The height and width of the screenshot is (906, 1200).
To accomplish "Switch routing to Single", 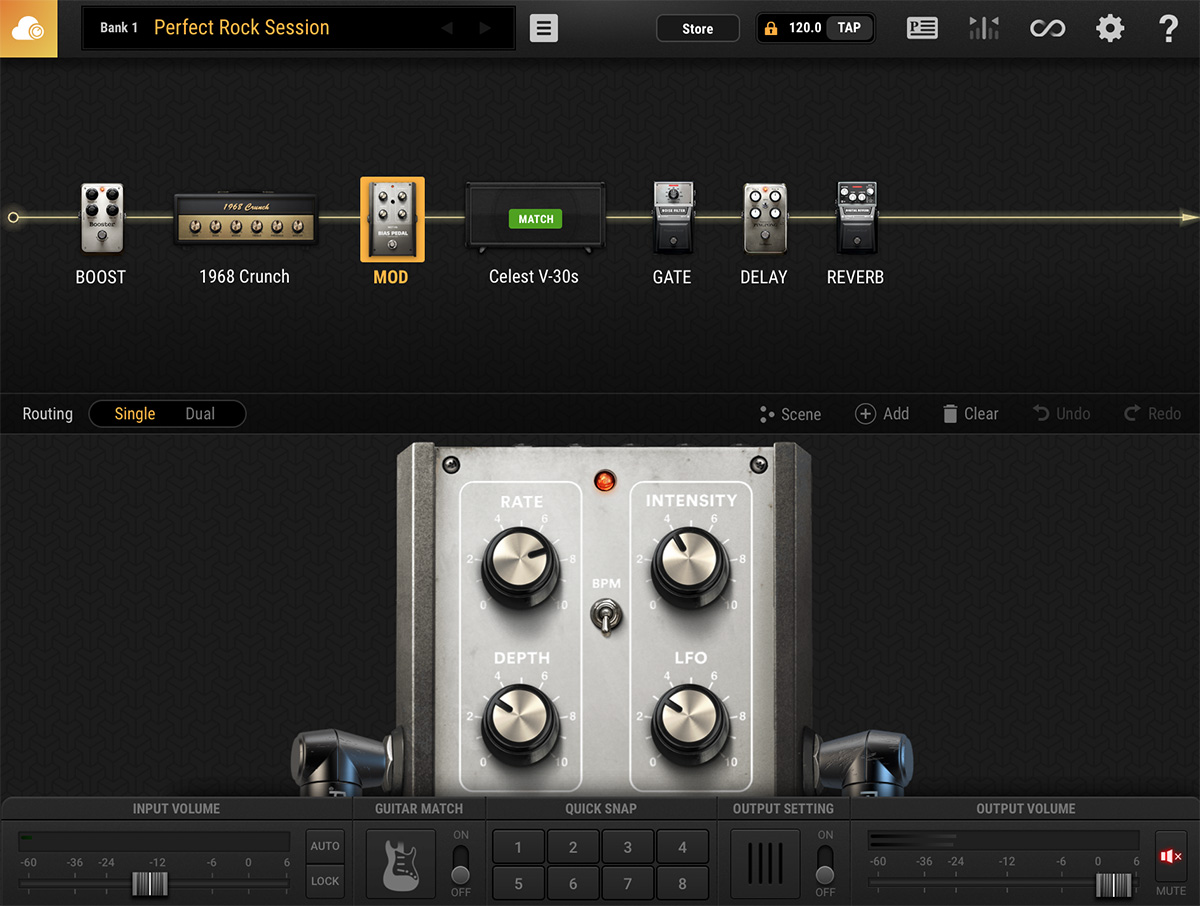I will (x=135, y=414).
